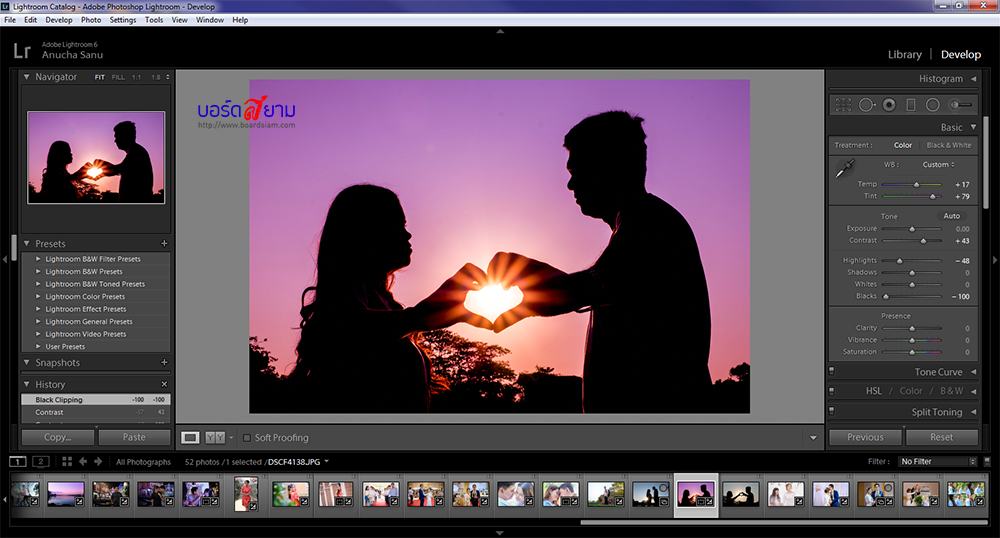Screen dimensions: 1000x538
Task: Open the No Filter dropdown
Action: (x=937, y=462)
